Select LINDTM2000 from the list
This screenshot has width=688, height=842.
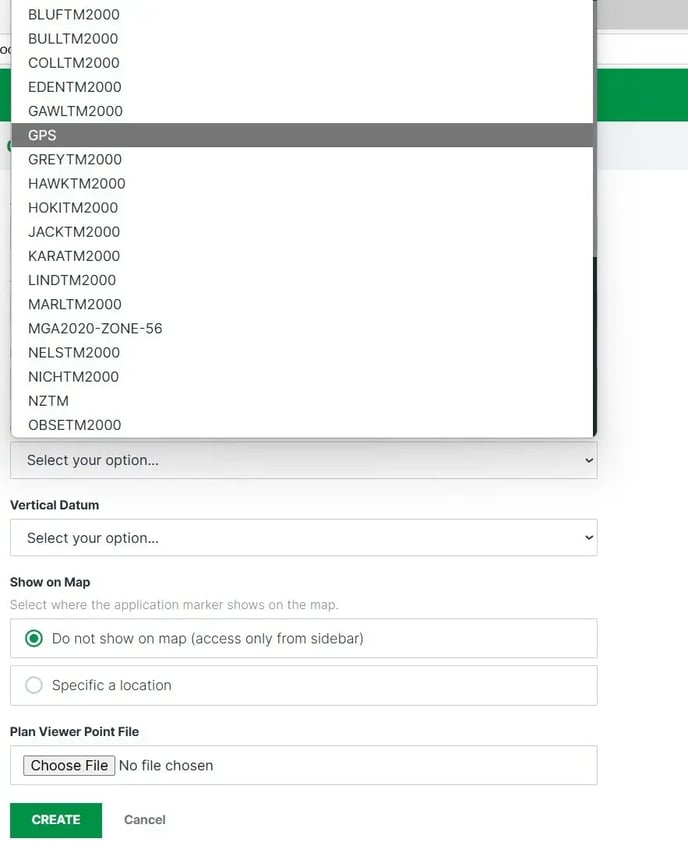(x=72, y=280)
